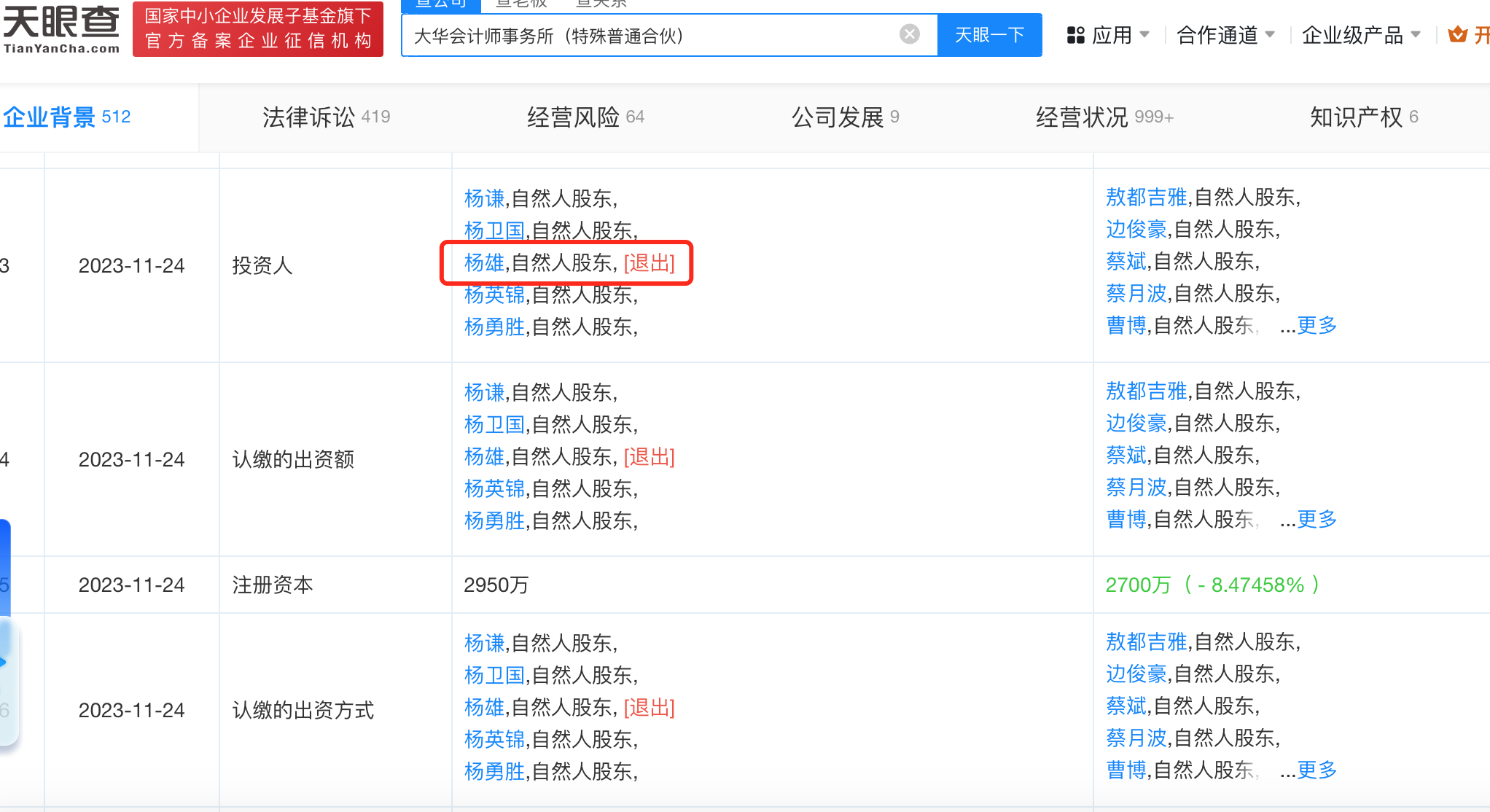Select the 公司发展 tab
The image size is (1490, 812).
[x=845, y=117]
